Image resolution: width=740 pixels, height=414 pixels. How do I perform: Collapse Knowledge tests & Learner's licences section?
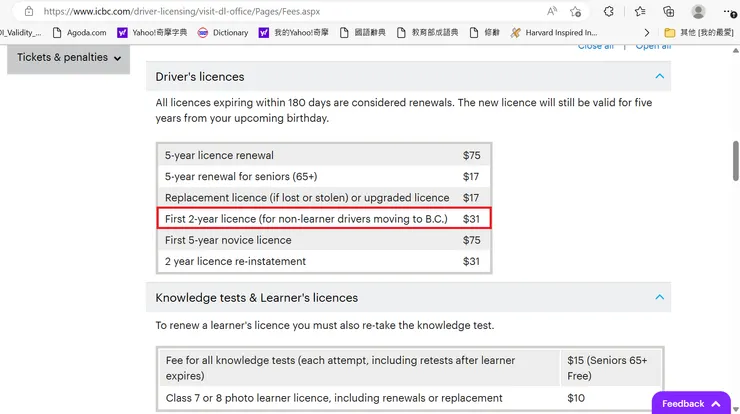(659, 297)
